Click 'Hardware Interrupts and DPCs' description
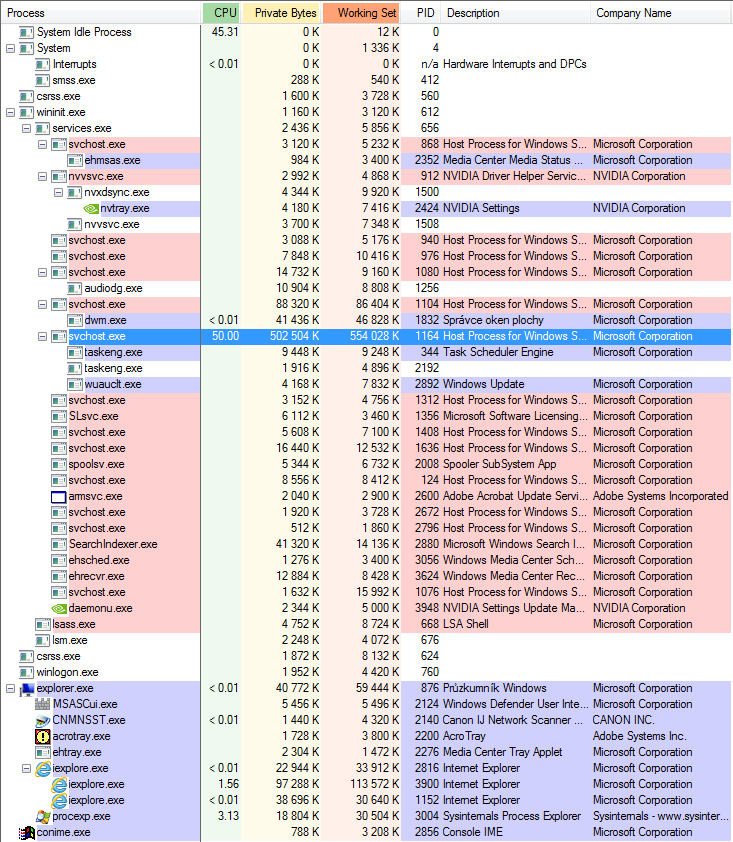This screenshot has height=842, width=733. click(x=514, y=64)
